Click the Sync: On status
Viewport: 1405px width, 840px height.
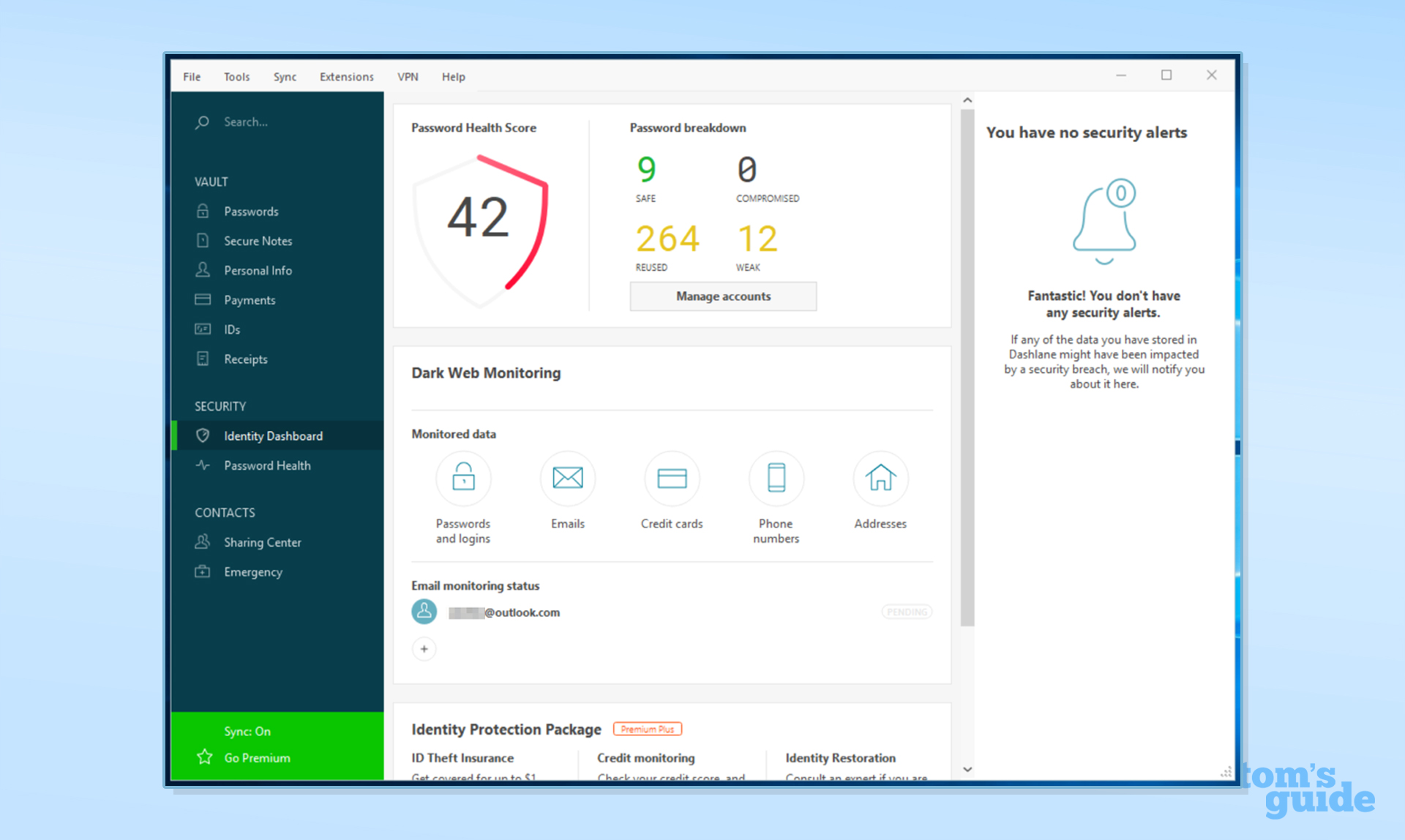(x=247, y=731)
